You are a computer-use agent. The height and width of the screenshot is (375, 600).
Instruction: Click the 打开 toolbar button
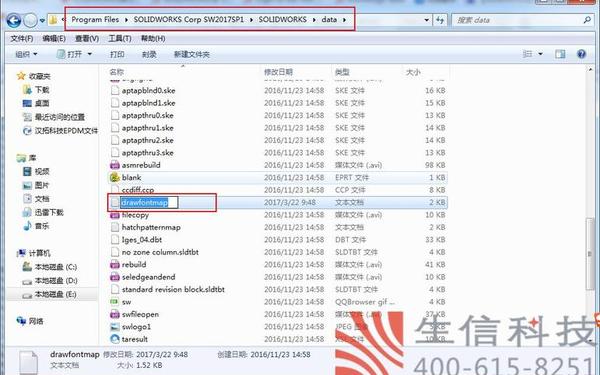[70, 54]
